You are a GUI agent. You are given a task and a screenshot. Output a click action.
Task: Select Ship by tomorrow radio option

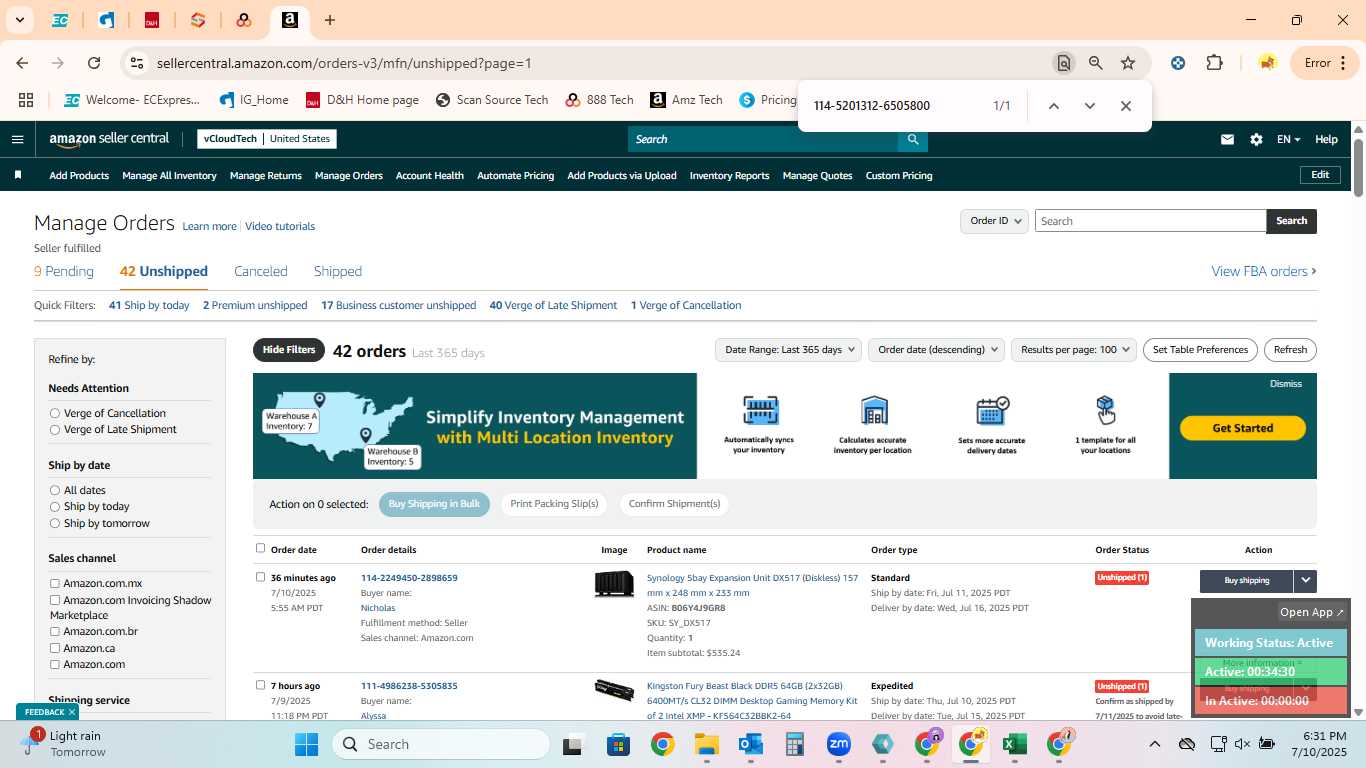tap(55, 523)
